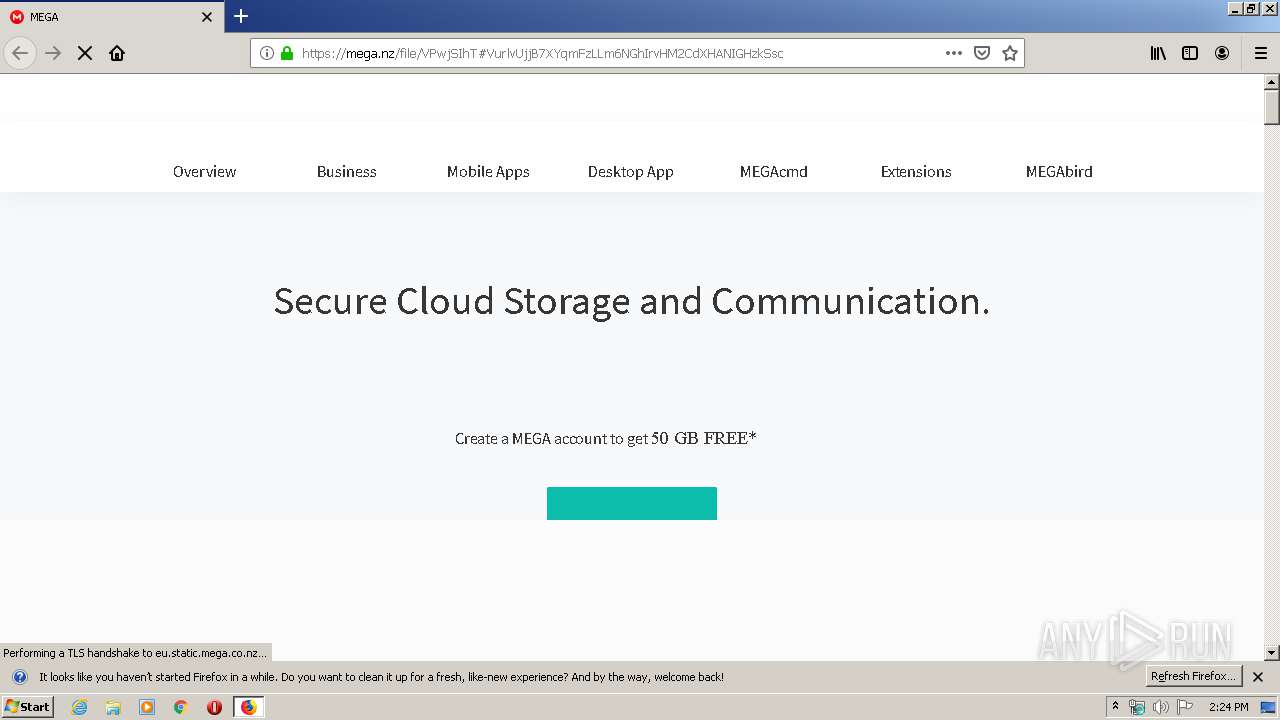This screenshot has width=1280, height=720.
Task: Click the volume speaker tray icon
Action: click(1161, 707)
